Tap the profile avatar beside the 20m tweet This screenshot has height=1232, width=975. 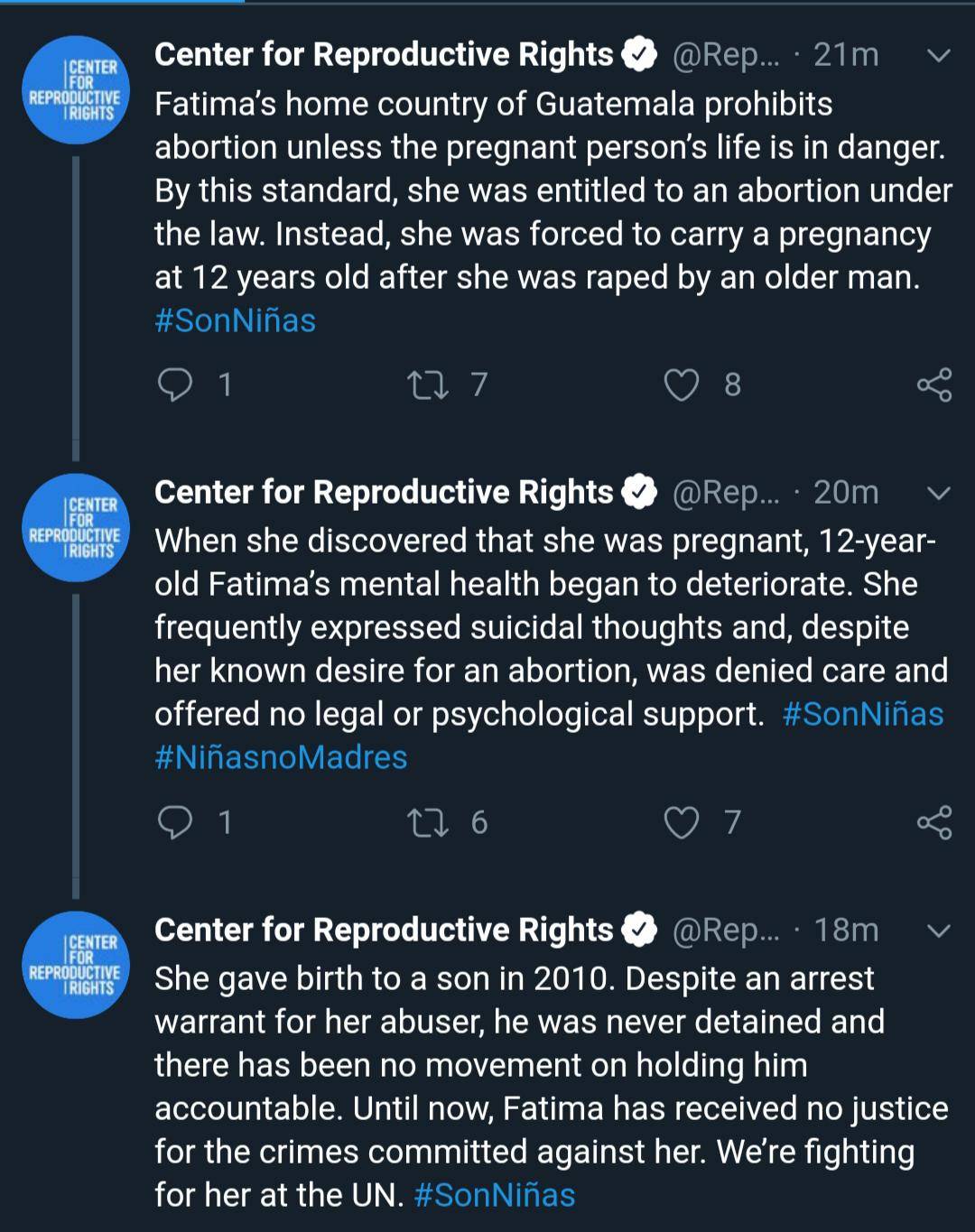[x=76, y=528]
